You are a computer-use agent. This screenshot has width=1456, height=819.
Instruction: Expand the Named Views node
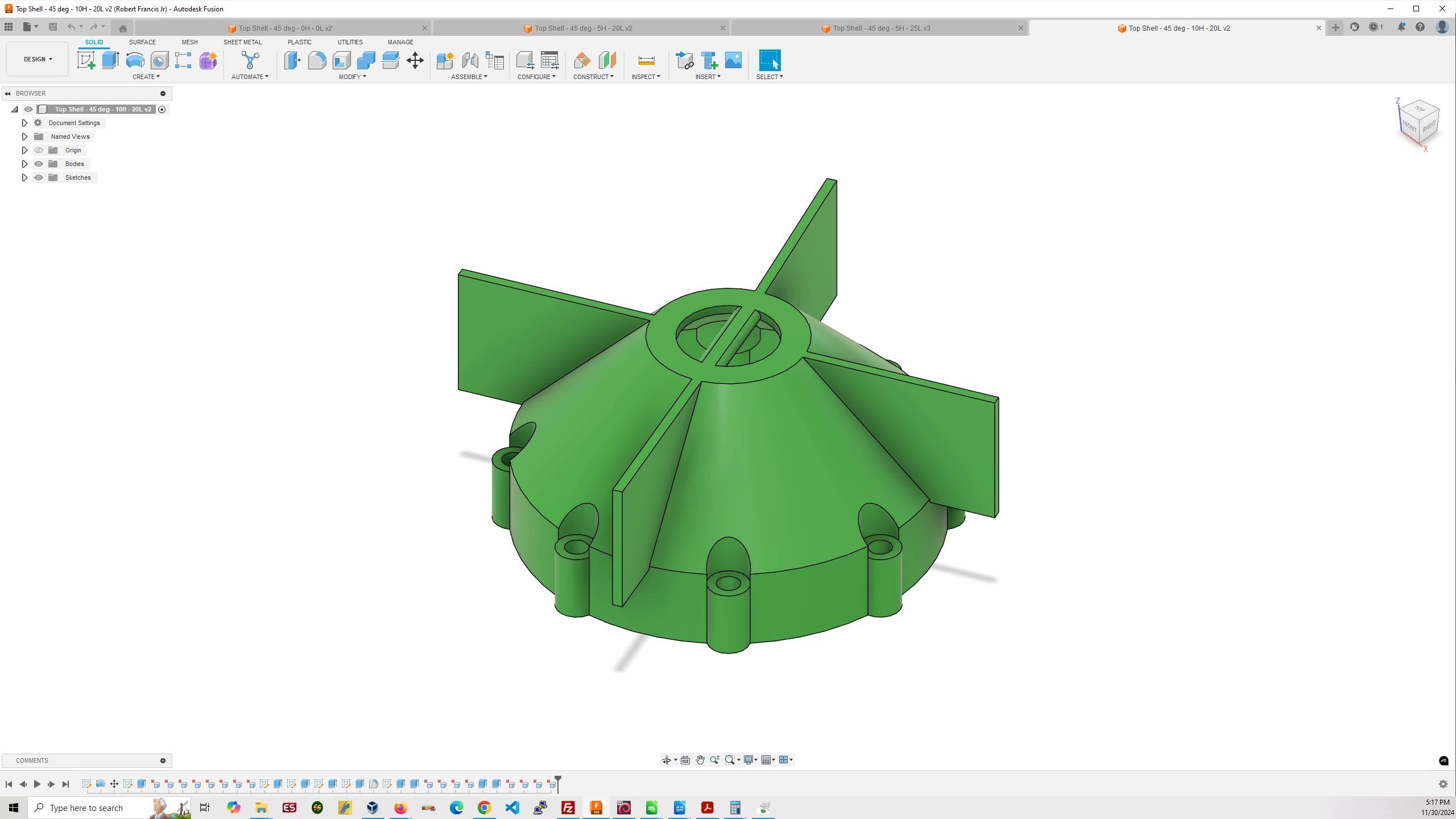pyautogui.click(x=24, y=136)
